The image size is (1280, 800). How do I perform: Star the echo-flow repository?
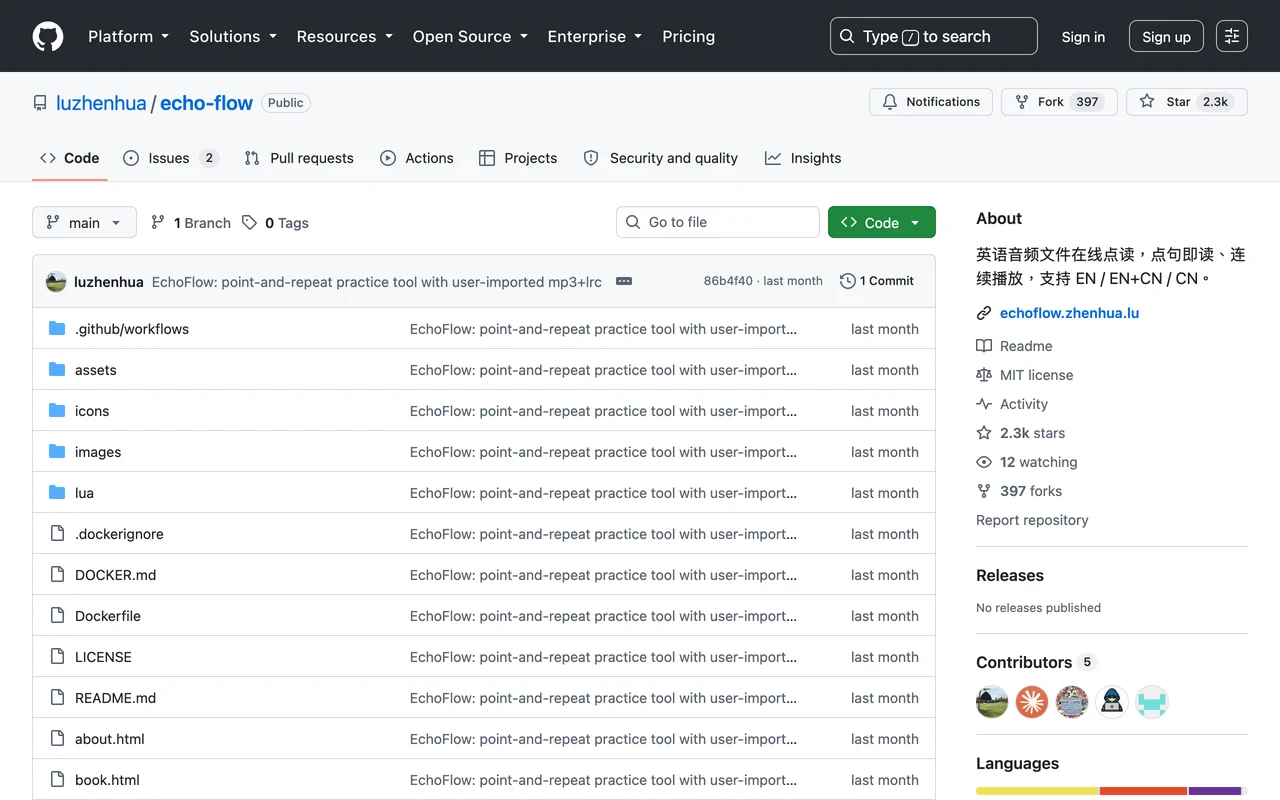(x=1187, y=102)
